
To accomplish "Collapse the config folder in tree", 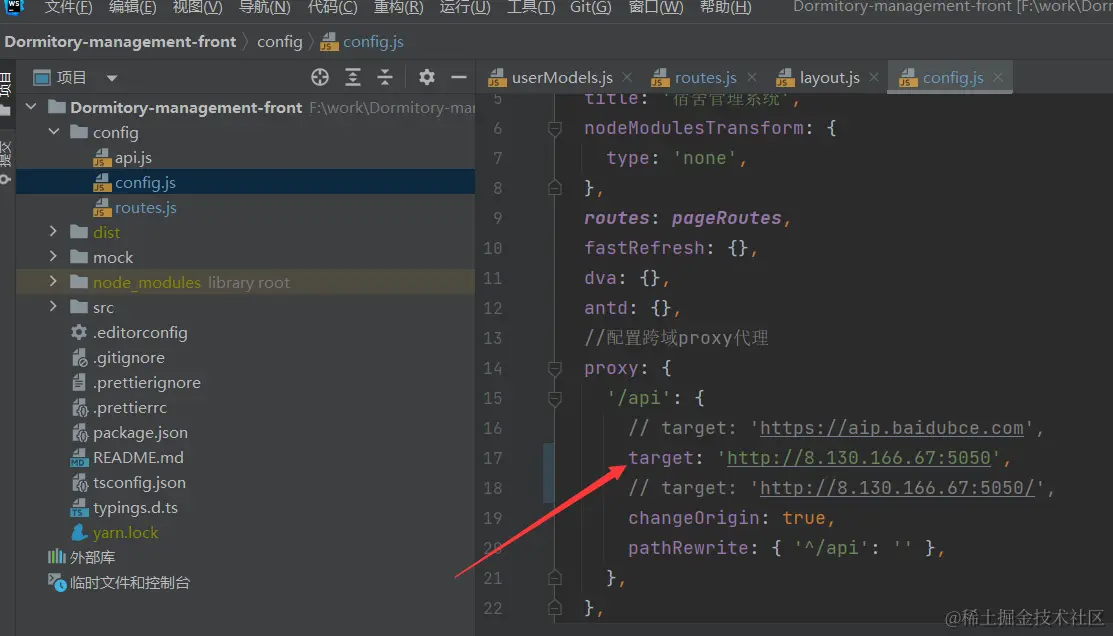I will 54,132.
